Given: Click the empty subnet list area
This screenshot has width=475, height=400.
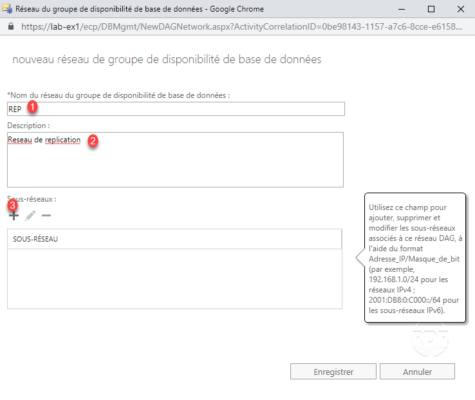Looking at the screenshot, I should point(175,279).
